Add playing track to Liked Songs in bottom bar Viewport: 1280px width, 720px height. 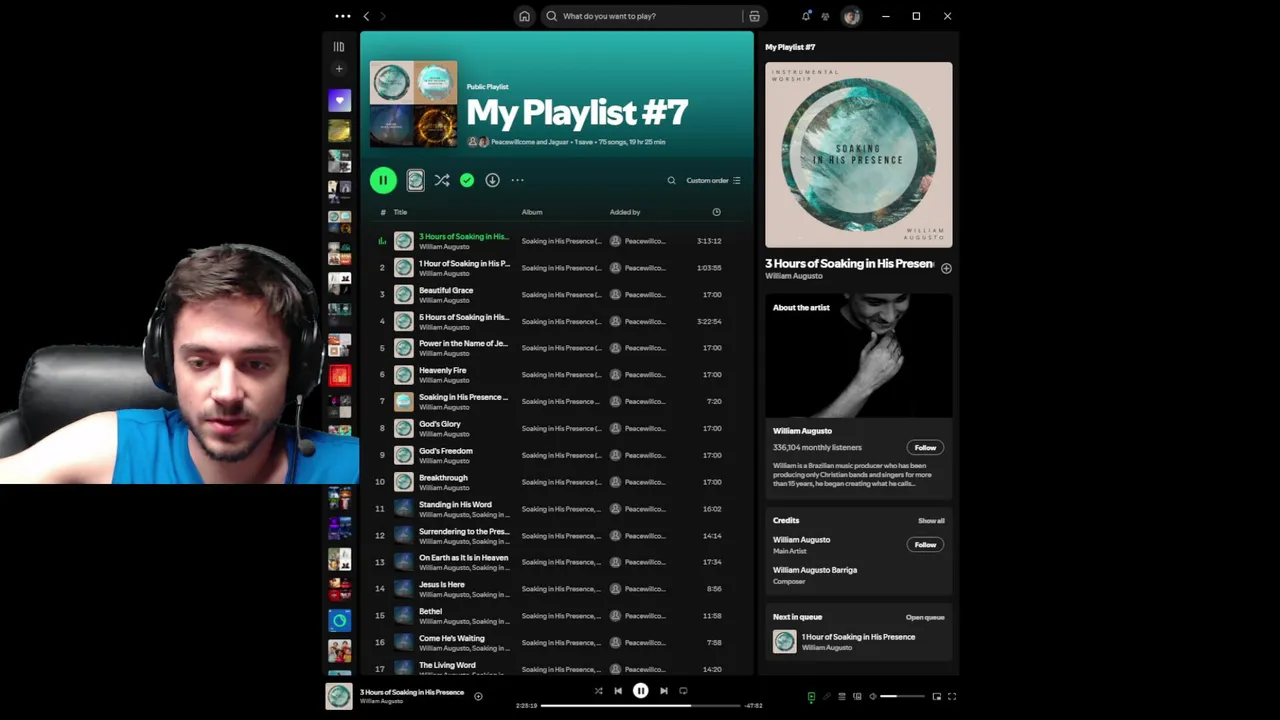(x=478, y=696)
